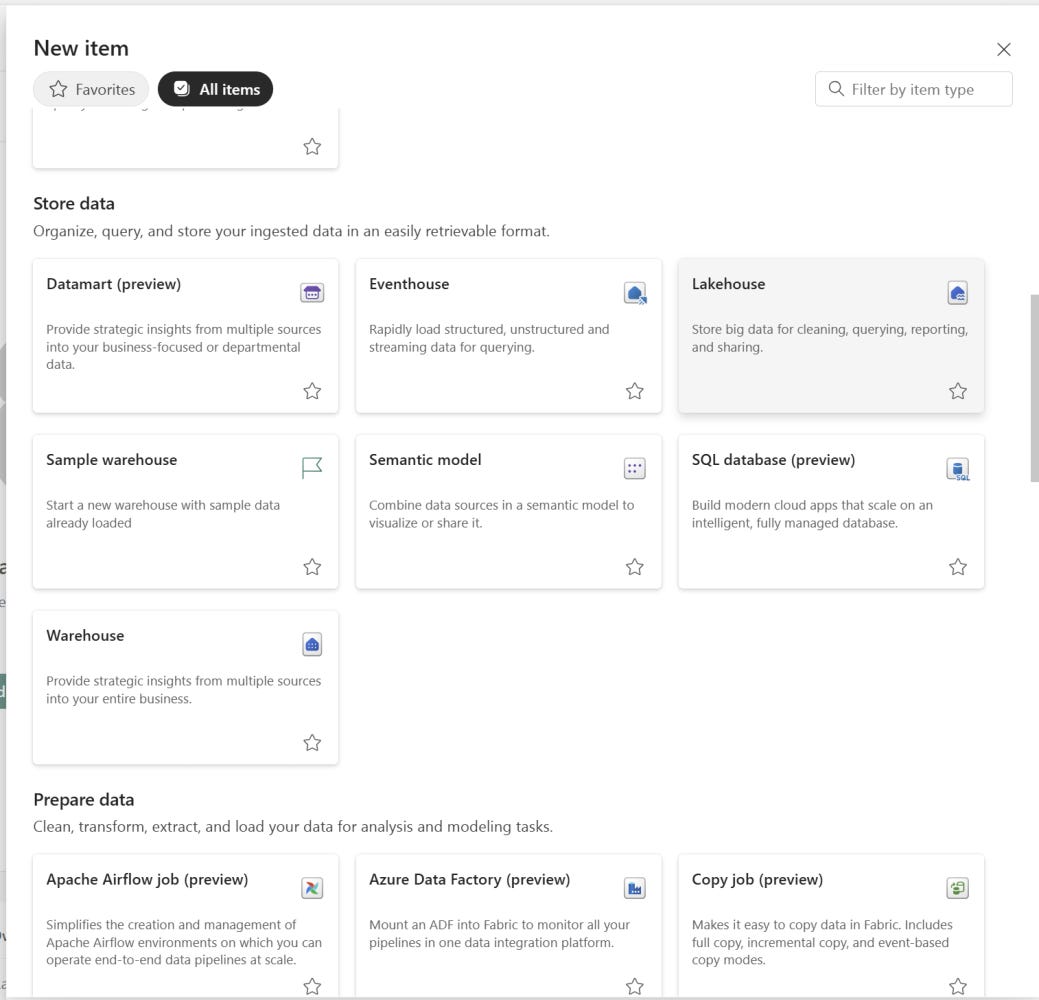Switch to the Favorites tab
Screen dimensions: 1039x1000
click(x=91, y=89)
